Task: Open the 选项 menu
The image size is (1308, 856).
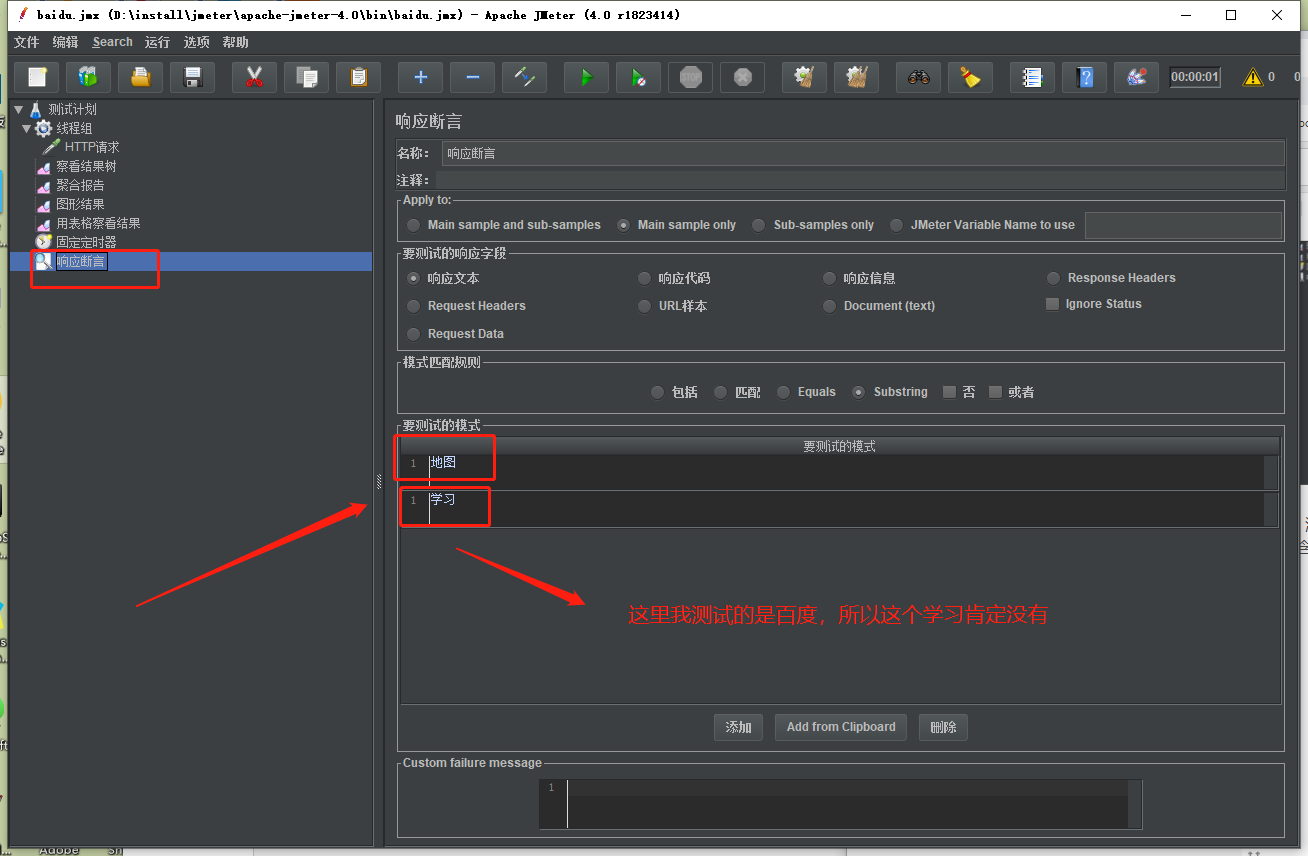Action: click(197, 42)
